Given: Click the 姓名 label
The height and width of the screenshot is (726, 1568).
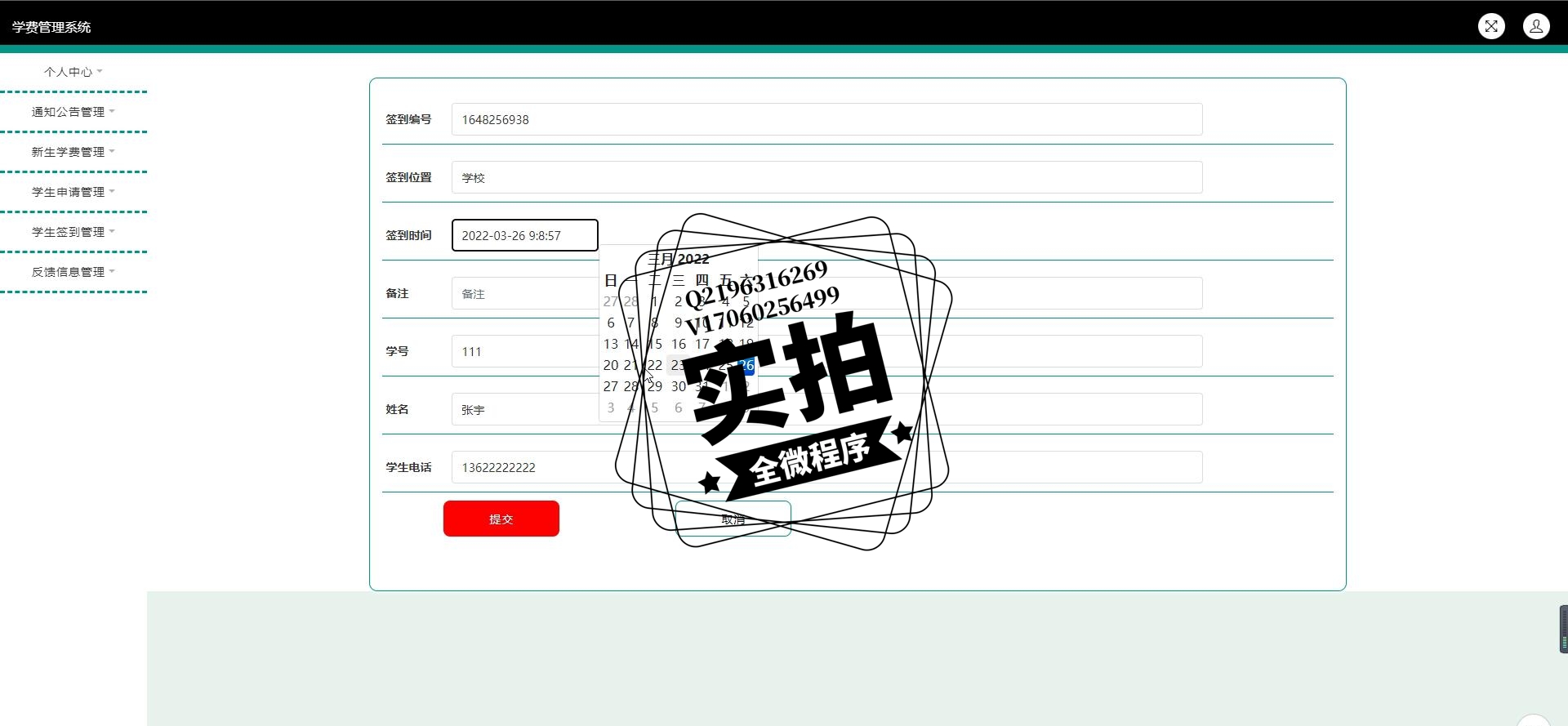Looking at the screenshot, I should (397, 409).
